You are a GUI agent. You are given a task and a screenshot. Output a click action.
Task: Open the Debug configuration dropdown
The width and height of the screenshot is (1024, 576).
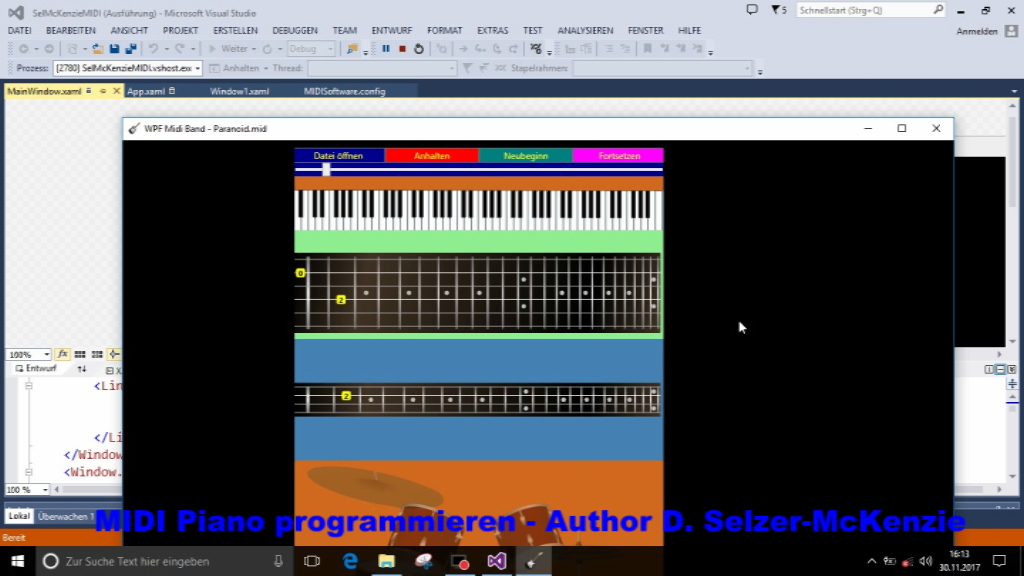311,49
